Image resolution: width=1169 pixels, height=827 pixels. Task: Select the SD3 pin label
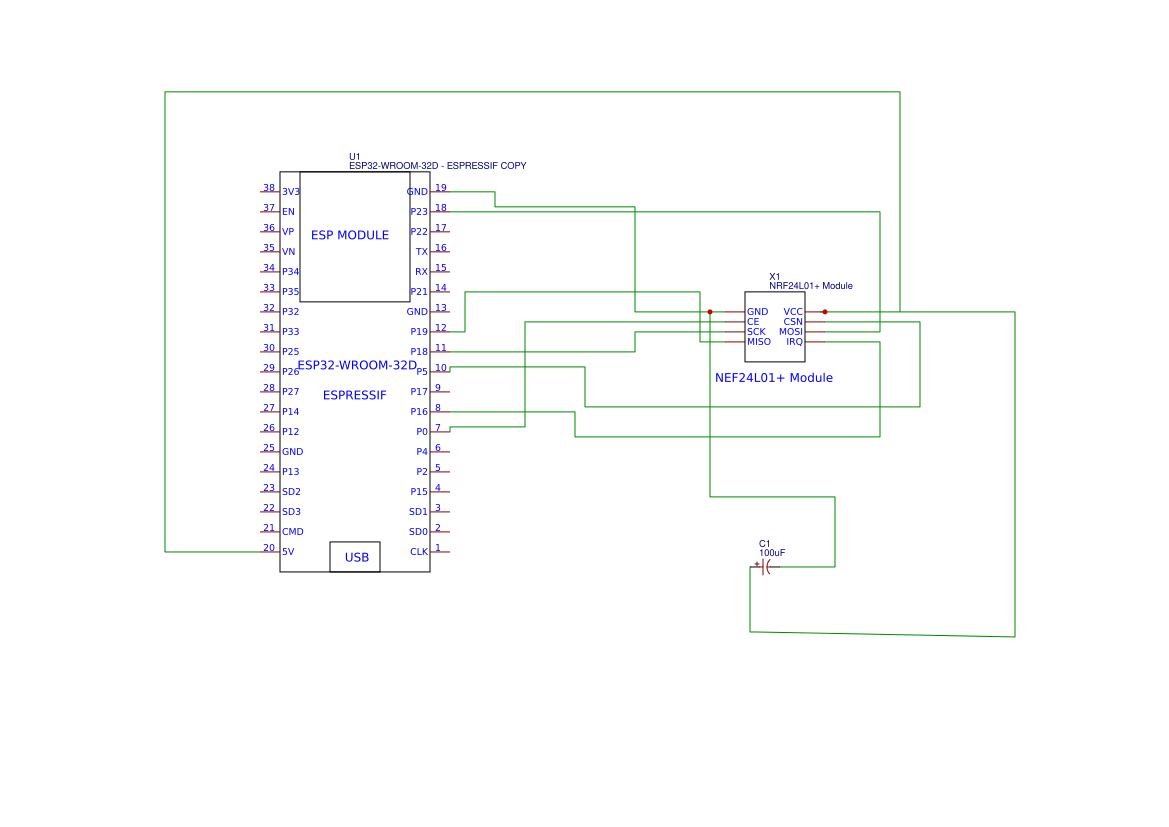(x=291, y=512)
